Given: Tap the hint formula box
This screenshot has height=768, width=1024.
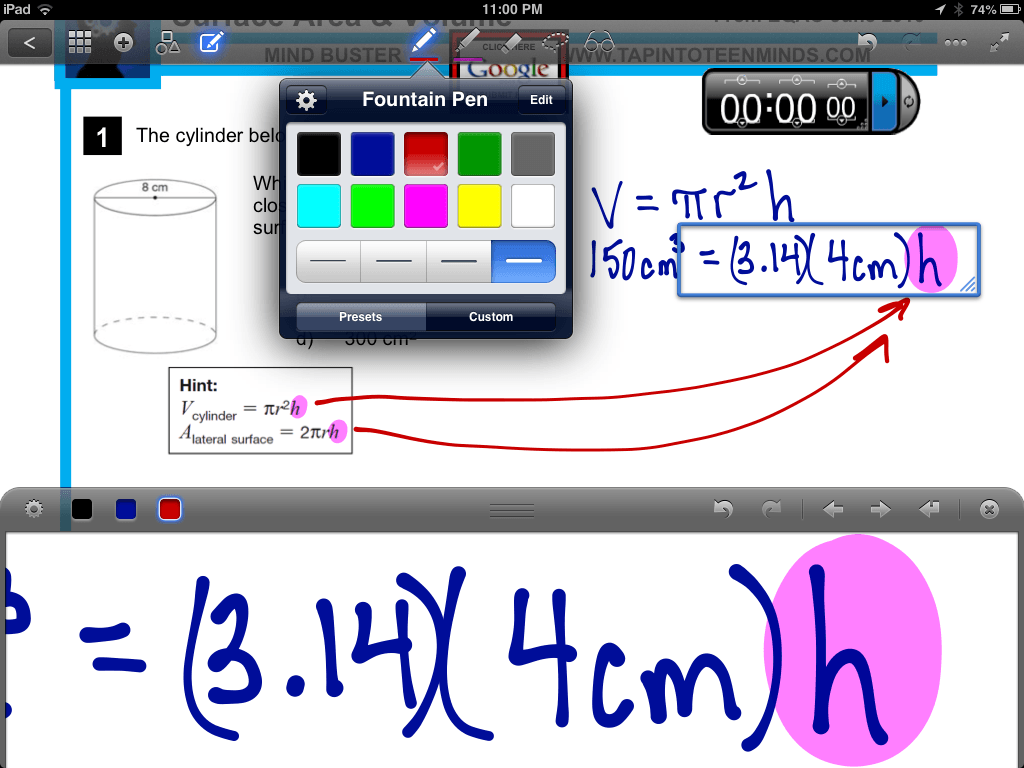Looking at the screenshot, I should pyautogui.click(x=261, y=411).
